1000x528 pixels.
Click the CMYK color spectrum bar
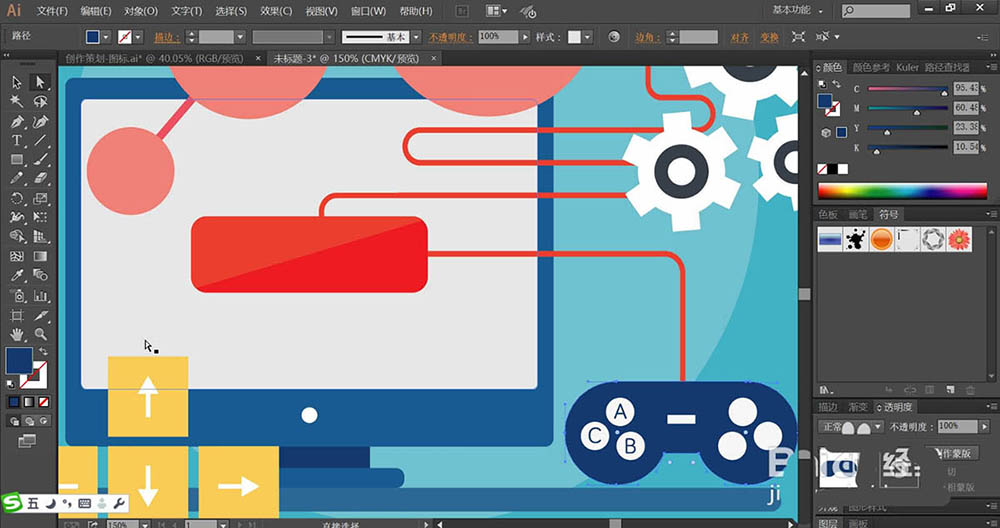coord(901,191)
